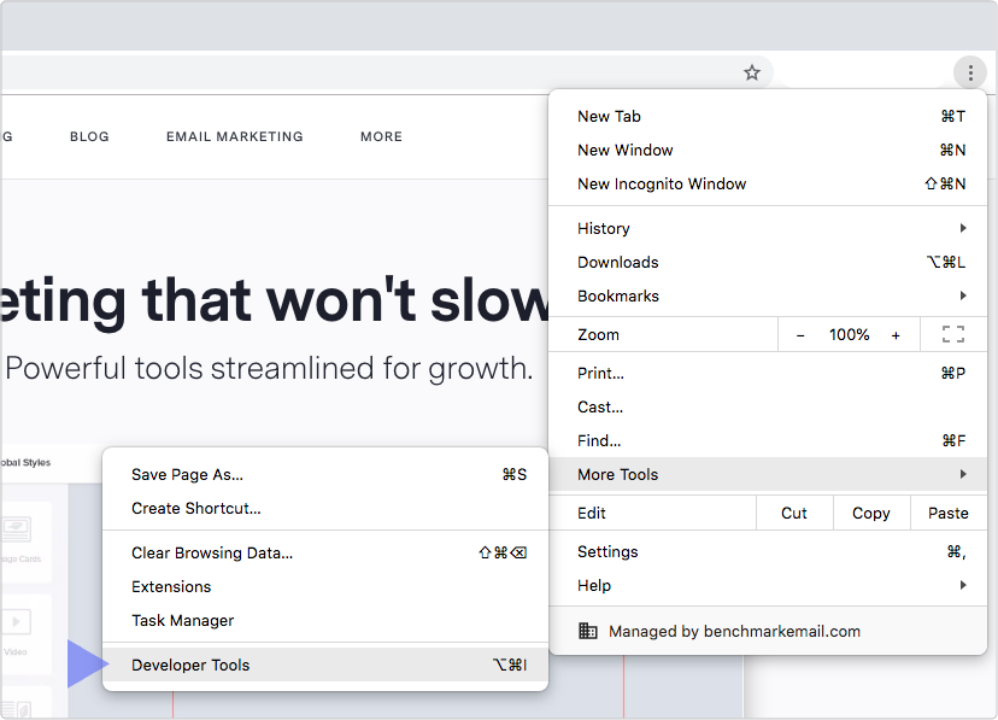Open a New Incognito Window
The image size is (998, 720).
pos(768,184)
